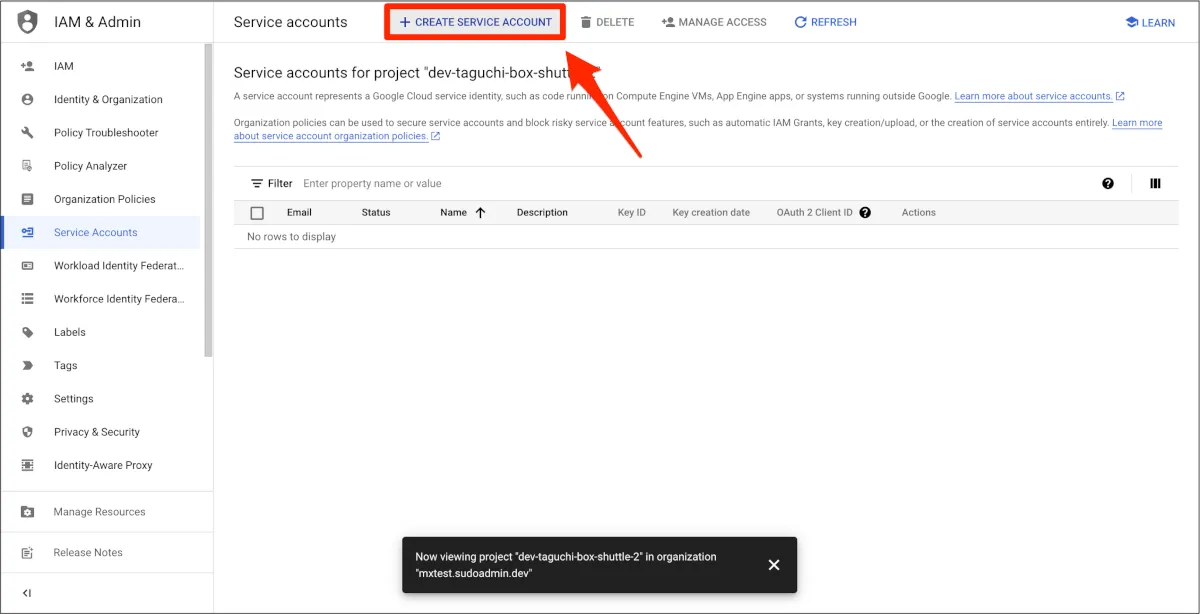The image size is (1200, 614).
Task: Click the Policy Troubleshooter wrench icon
Action: [x=28, y=133]
